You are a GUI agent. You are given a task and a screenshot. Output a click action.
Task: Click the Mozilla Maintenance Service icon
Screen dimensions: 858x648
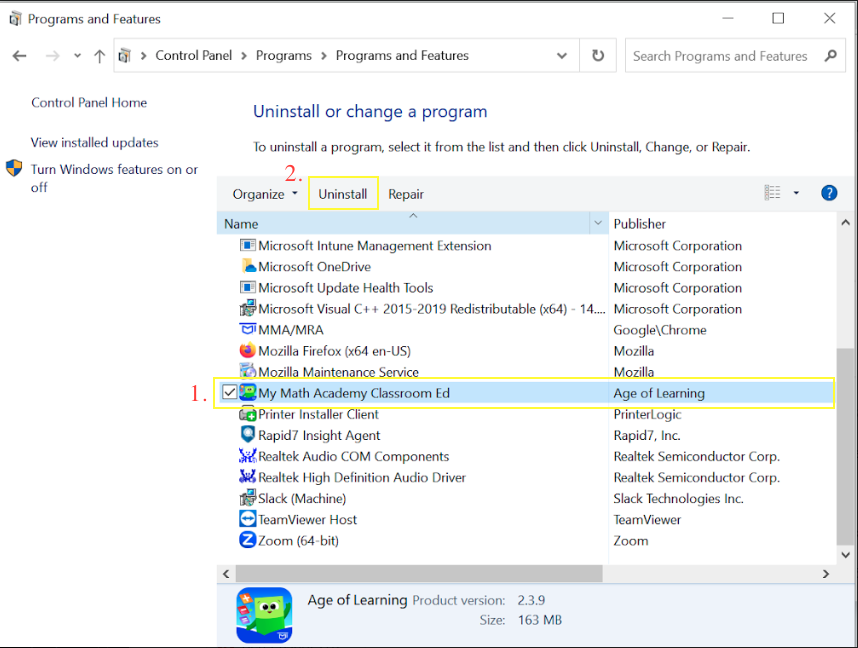pos(248,372)
